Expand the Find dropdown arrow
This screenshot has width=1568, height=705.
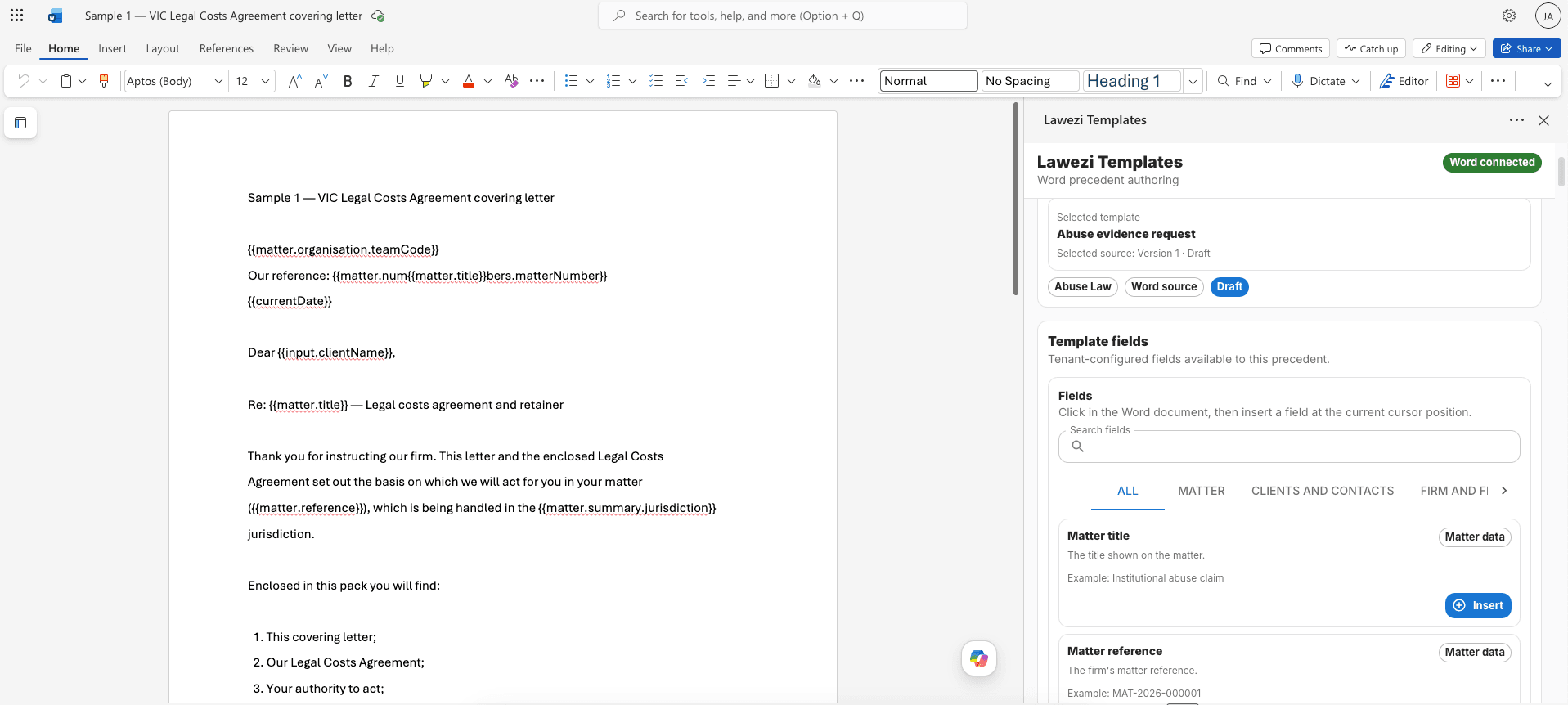[x=1267, y=81]
